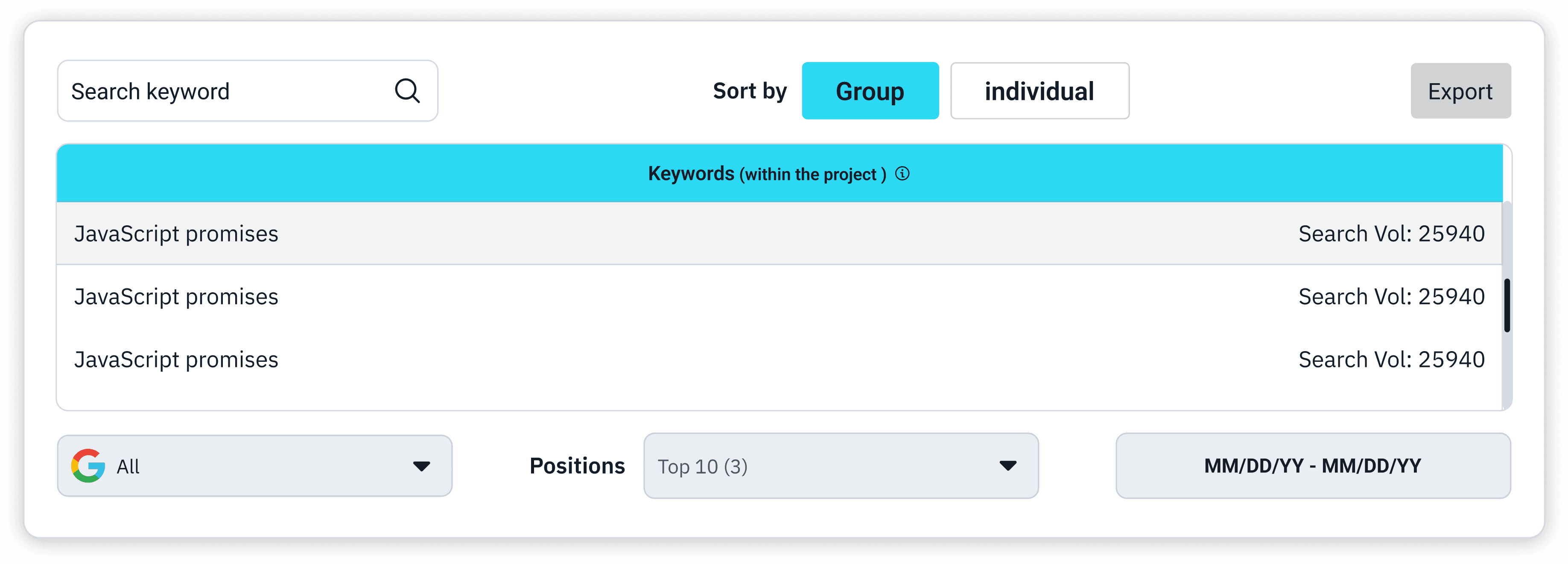Click Search Vol: 25940 in first row
Viewport: 1568px width, 564px height.
(1391, 234)
